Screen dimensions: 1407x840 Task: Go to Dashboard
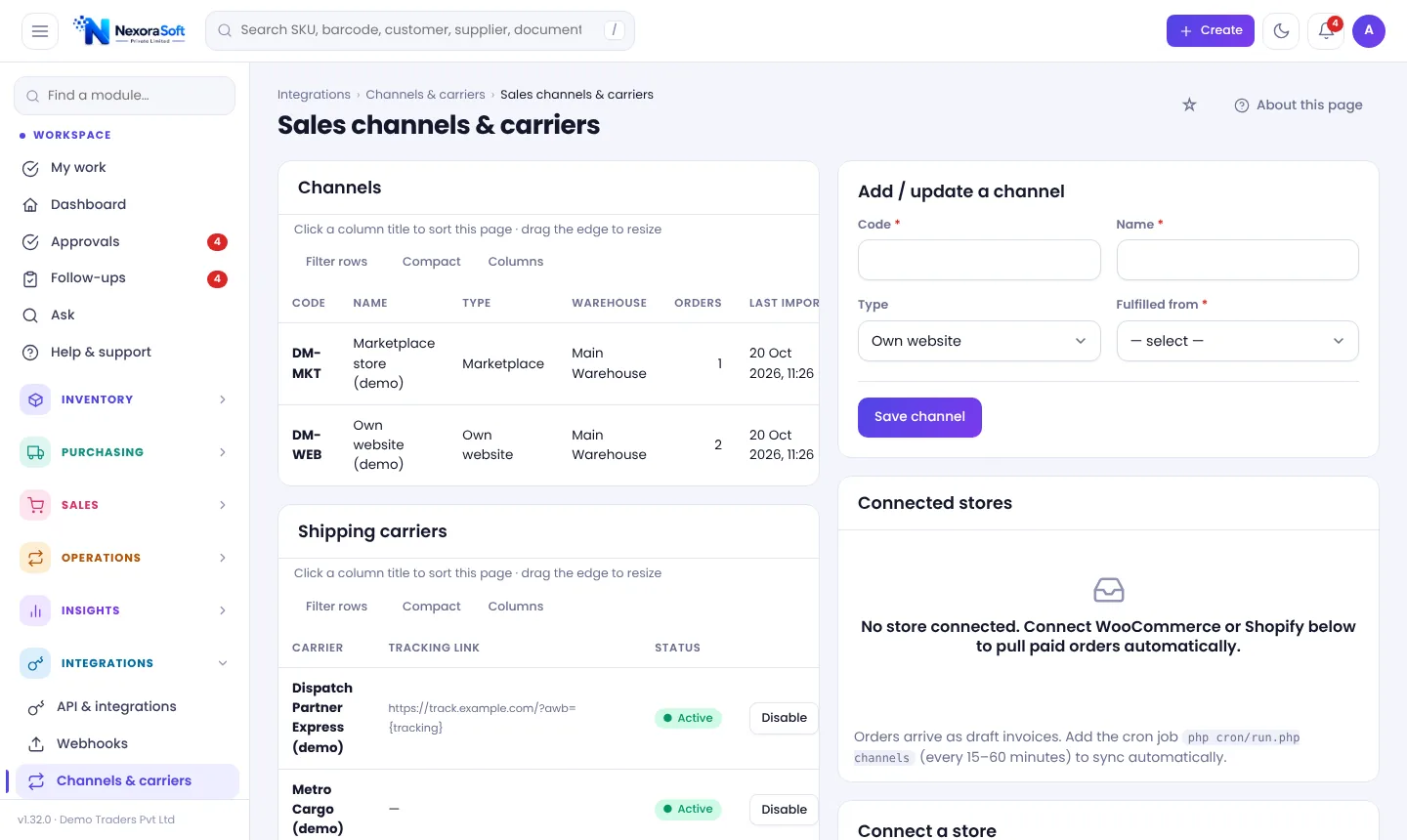coord(125,205)
